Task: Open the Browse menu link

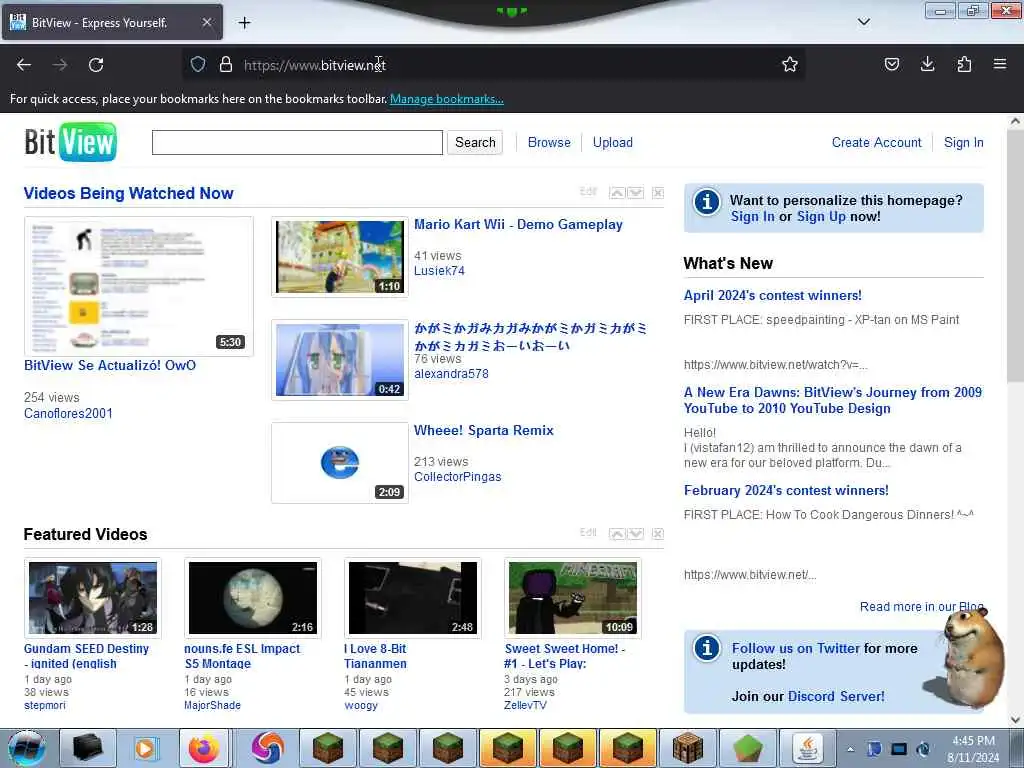Action: click(549, 142)
